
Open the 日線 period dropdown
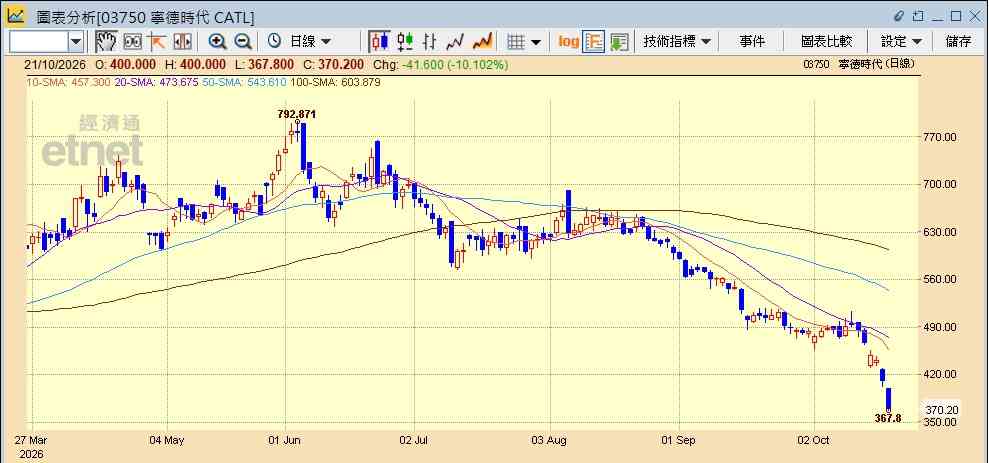[310, 42]
